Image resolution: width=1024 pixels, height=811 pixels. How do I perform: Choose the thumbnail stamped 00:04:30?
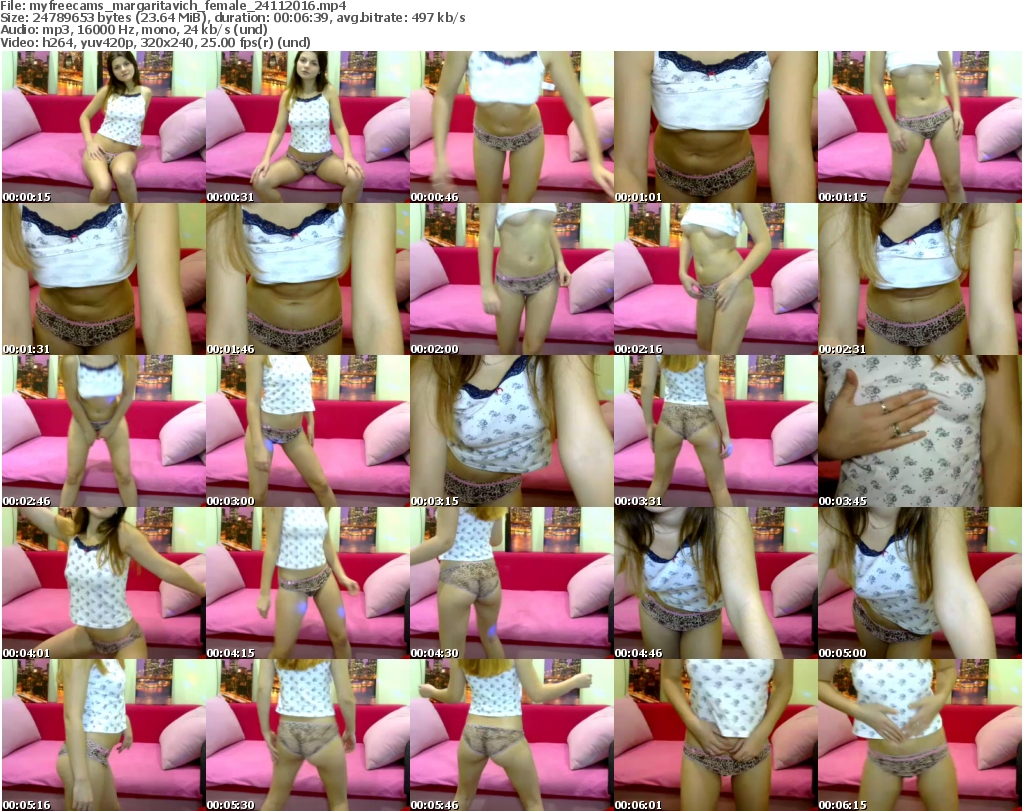coord(511,583)
